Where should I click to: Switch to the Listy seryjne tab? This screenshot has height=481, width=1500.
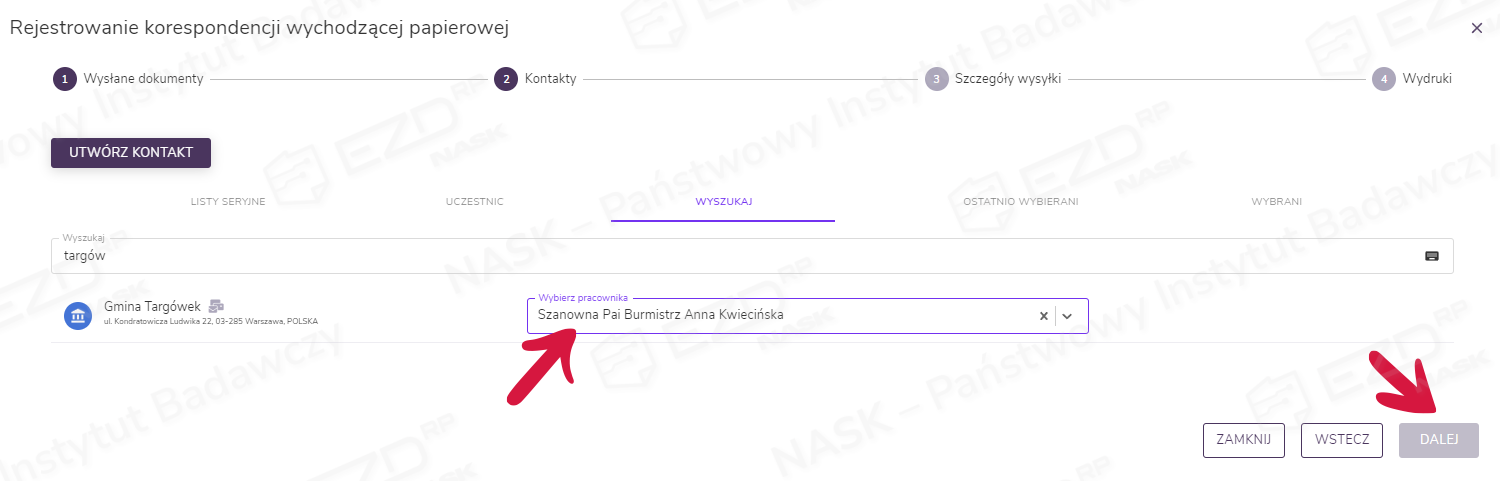[x=228, y=202]
